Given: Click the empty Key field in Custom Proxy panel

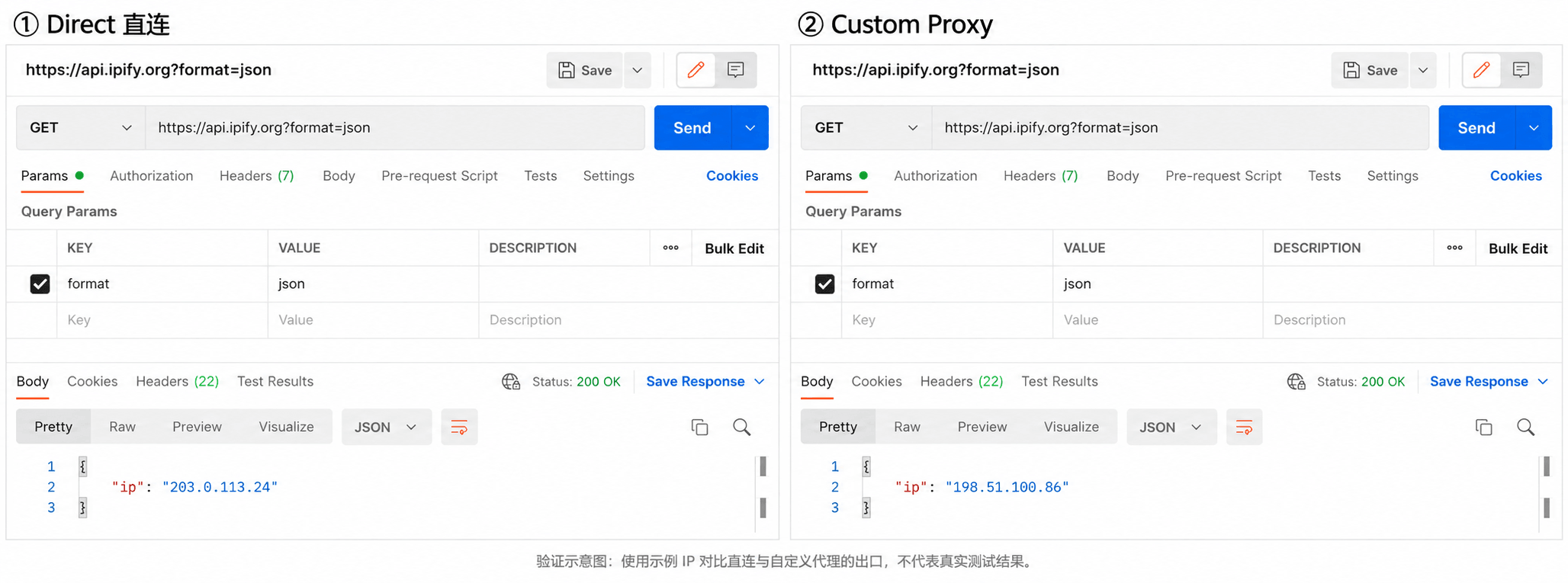Looking at the screenshot, I should pyautogui.click(x=947, y=320).
